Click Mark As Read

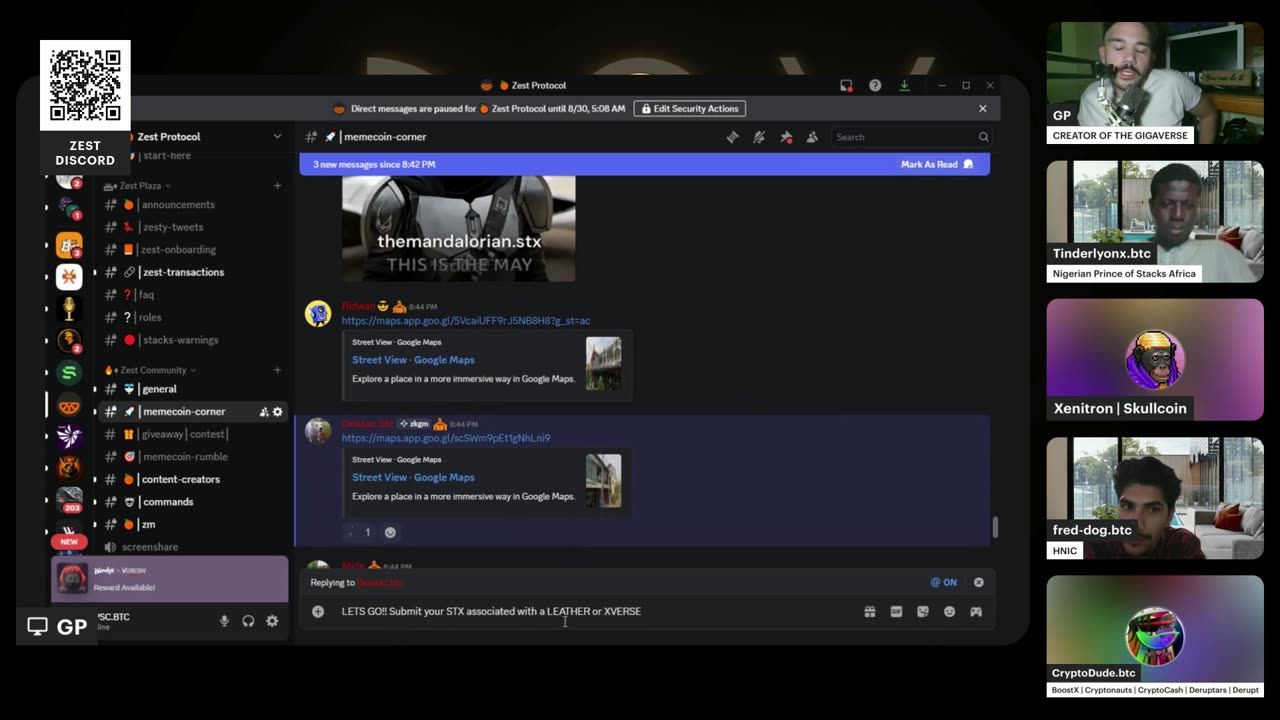click(x=937, y=164)
